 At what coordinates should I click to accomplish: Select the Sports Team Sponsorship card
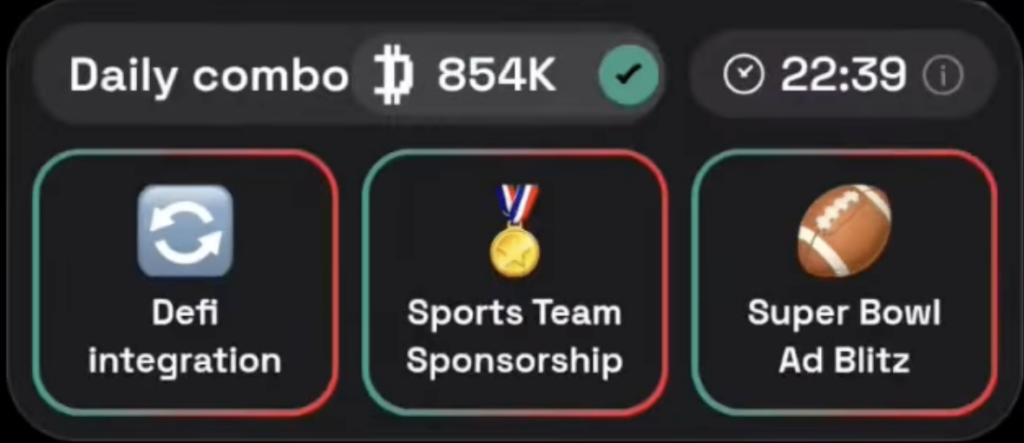515,282
